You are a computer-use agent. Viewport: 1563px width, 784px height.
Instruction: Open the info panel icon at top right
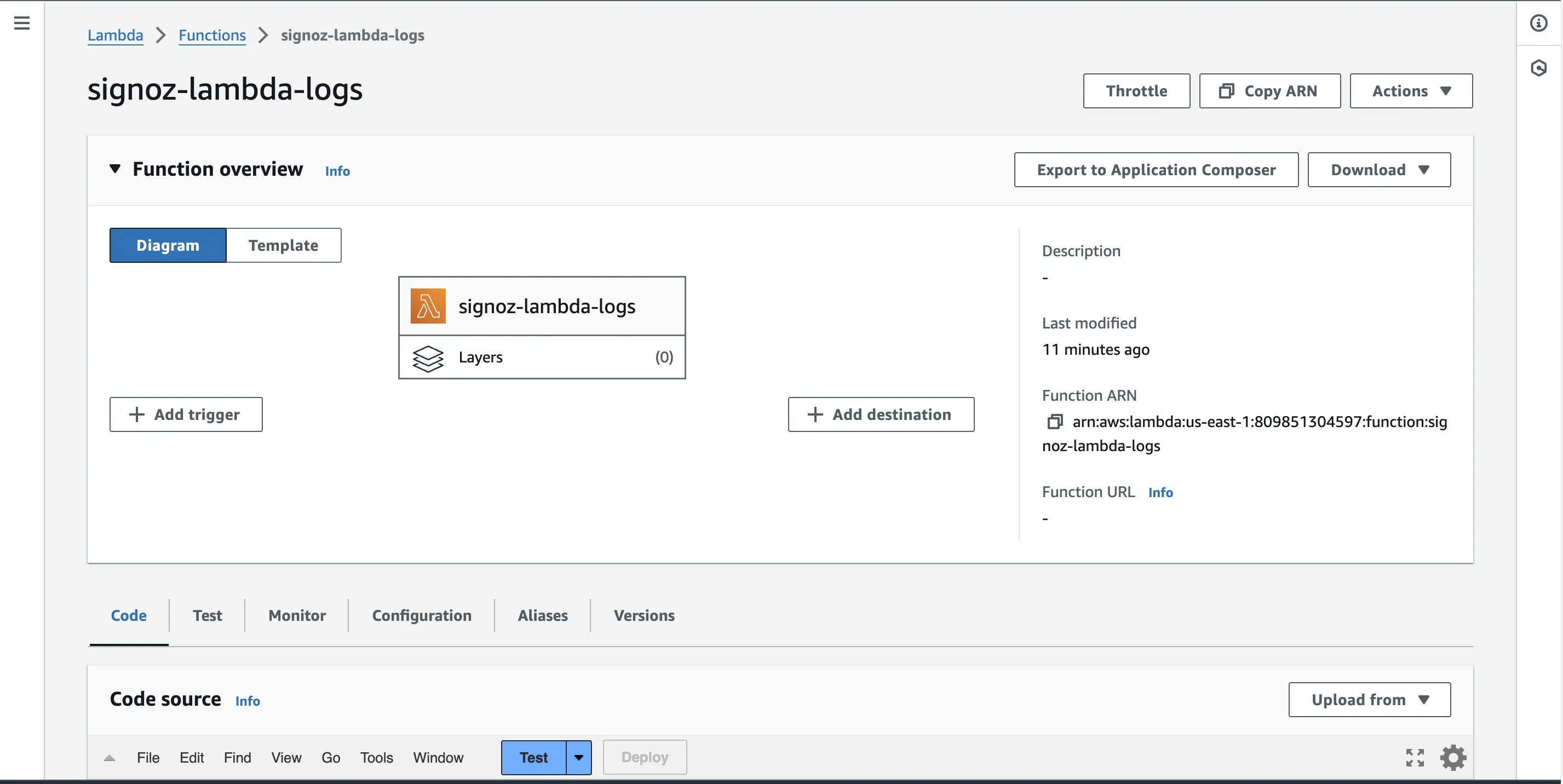tap(1539, 23)
